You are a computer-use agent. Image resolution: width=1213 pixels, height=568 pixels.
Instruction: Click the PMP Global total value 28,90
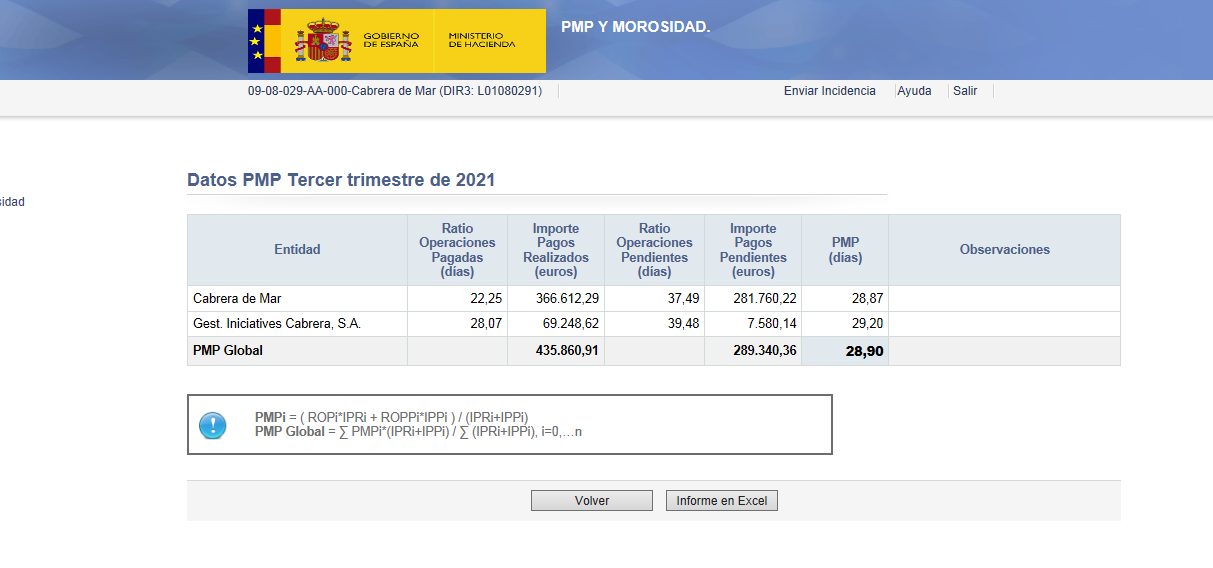(x=864, y=352)
